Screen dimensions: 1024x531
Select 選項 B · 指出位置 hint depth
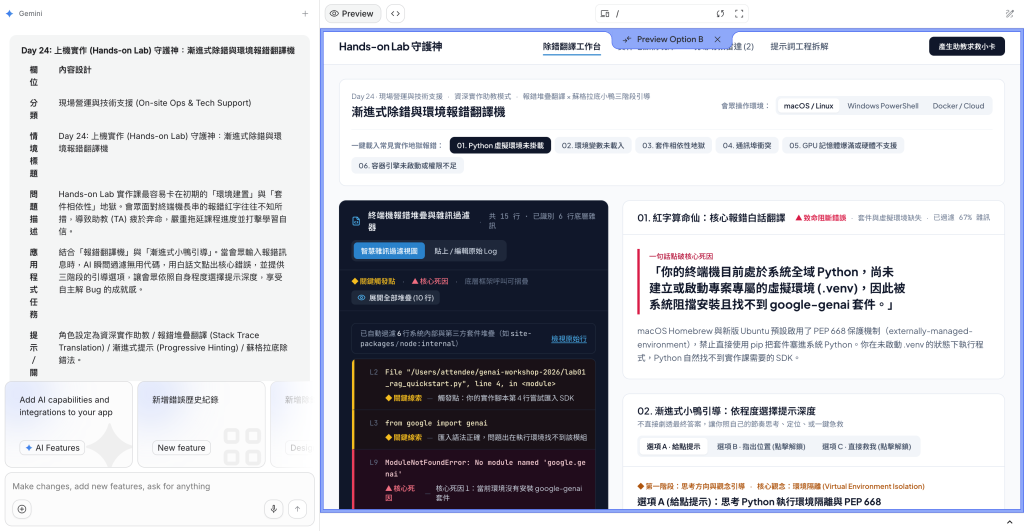click(x=761, y=447)
